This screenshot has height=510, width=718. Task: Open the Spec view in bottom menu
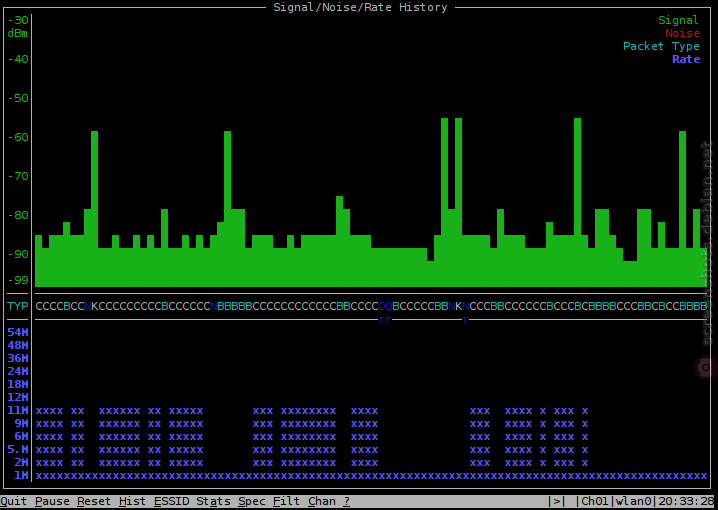[x=252, y=501]
